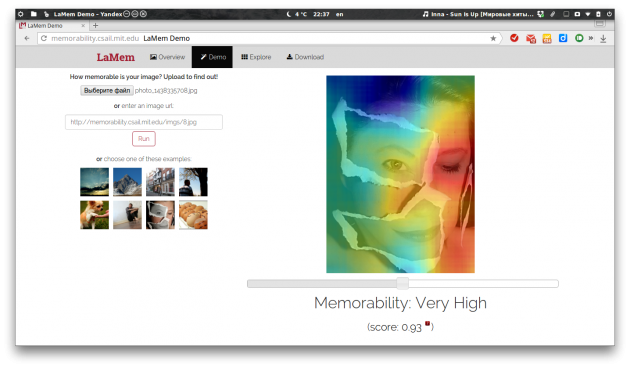
Task: Choose the dog example thumbnail
Action: tap(94, 215)
